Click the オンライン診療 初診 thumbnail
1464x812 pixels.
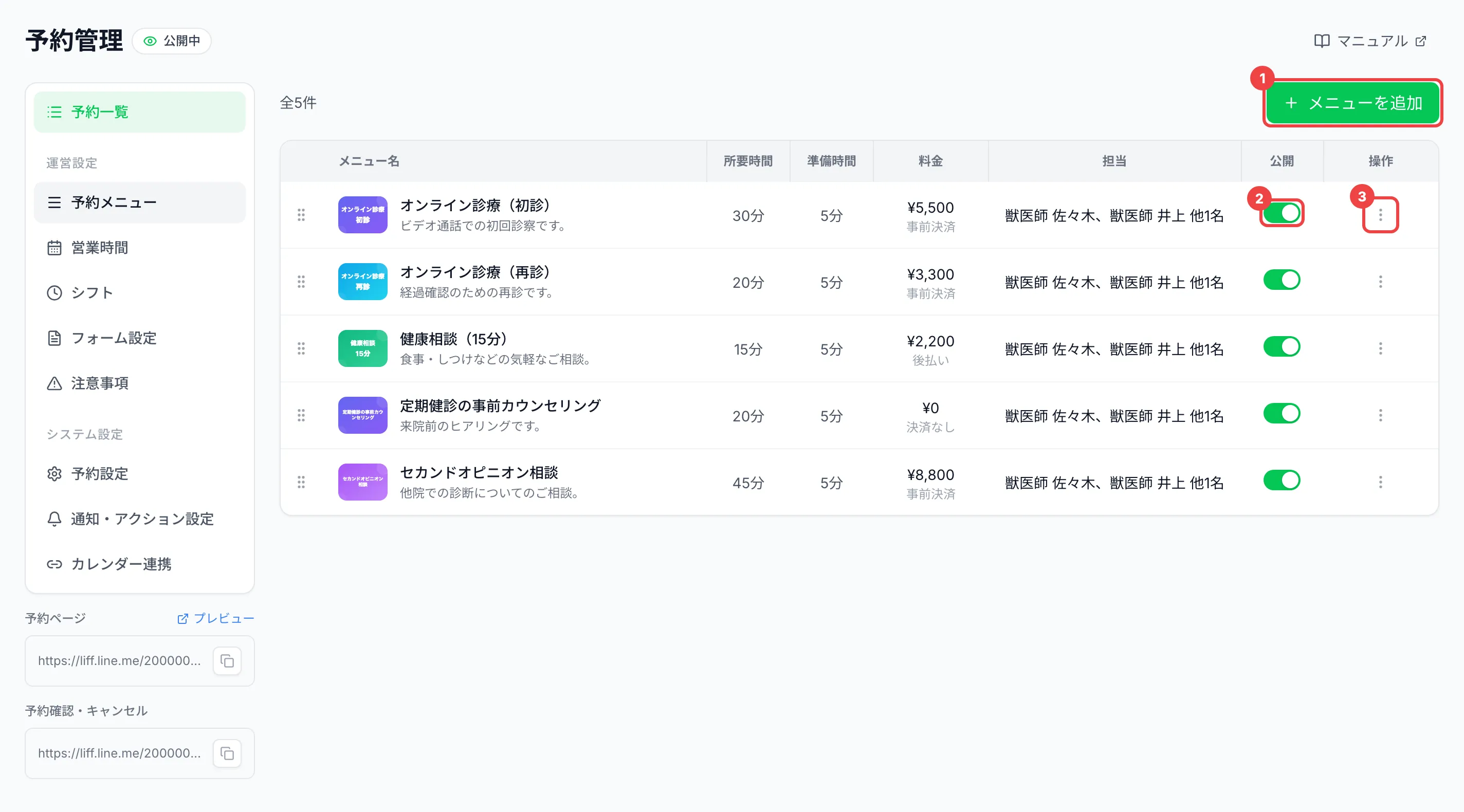point(362,215)
